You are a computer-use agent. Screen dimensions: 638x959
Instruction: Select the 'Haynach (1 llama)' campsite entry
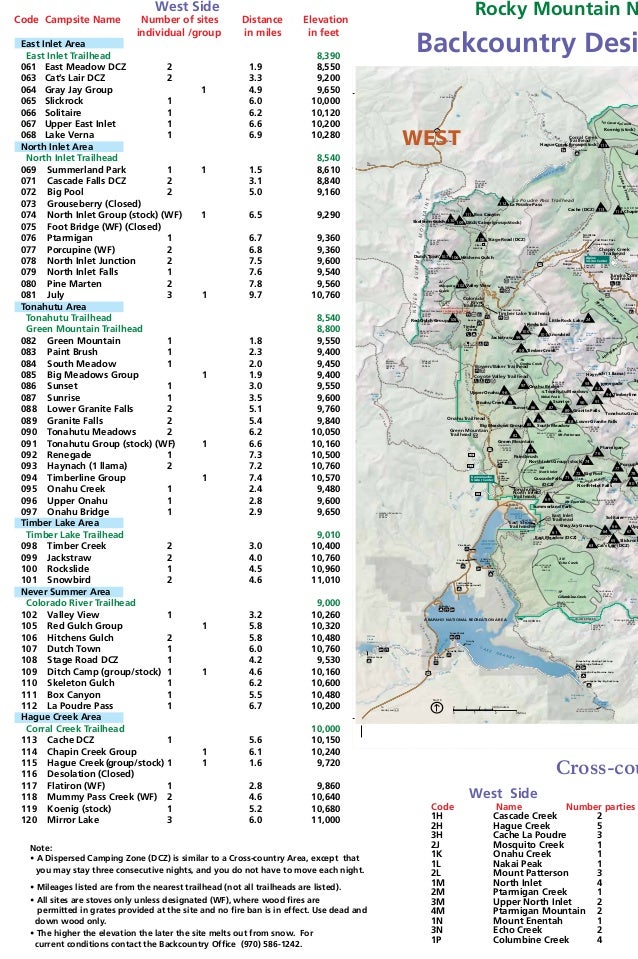87,465
